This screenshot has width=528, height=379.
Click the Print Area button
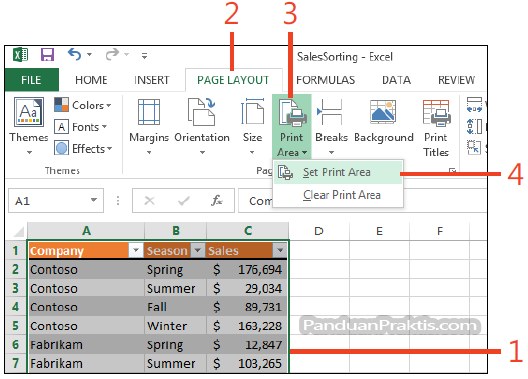(292, 126)
